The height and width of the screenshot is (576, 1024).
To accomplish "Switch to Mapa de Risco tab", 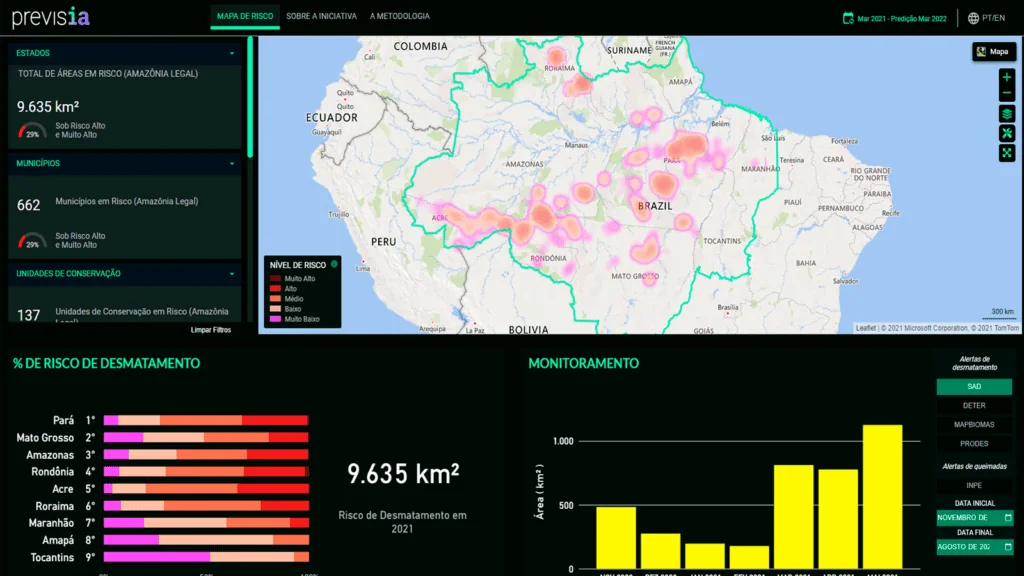I will pyautogui.click(x=245, y=16).
